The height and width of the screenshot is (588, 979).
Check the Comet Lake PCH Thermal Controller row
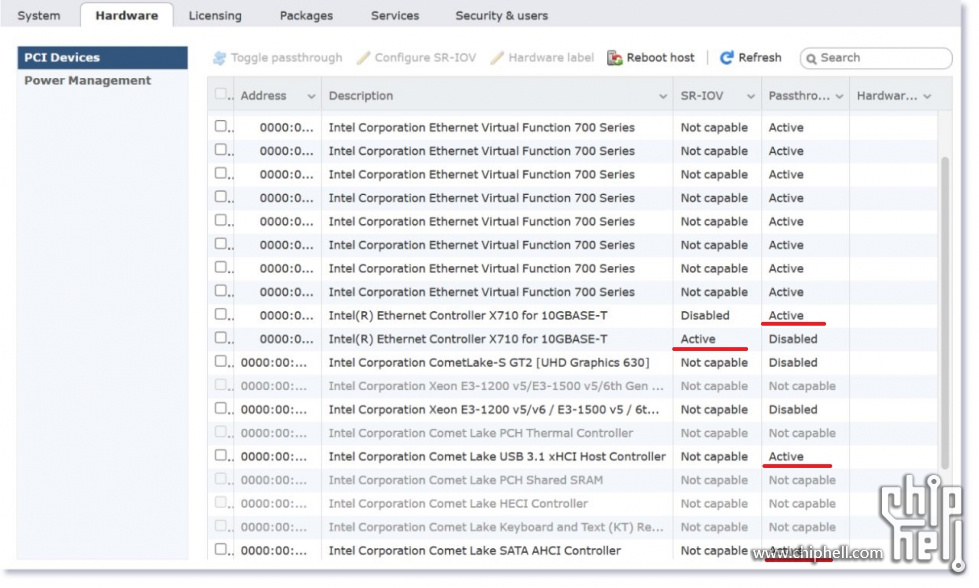[x=220, y=432]
